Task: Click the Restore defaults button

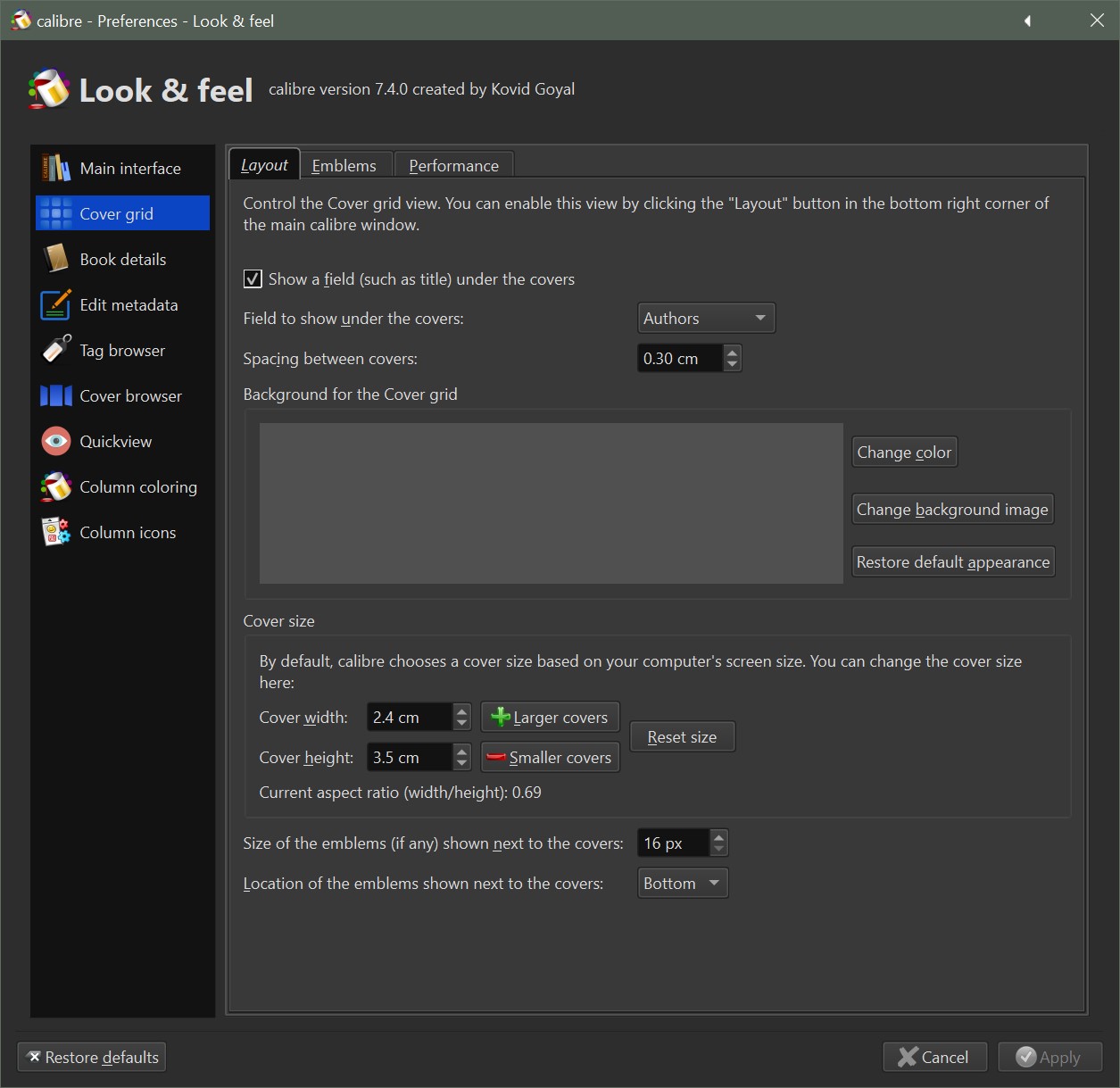Action: pyautogui.click(x=92, y=1057)
